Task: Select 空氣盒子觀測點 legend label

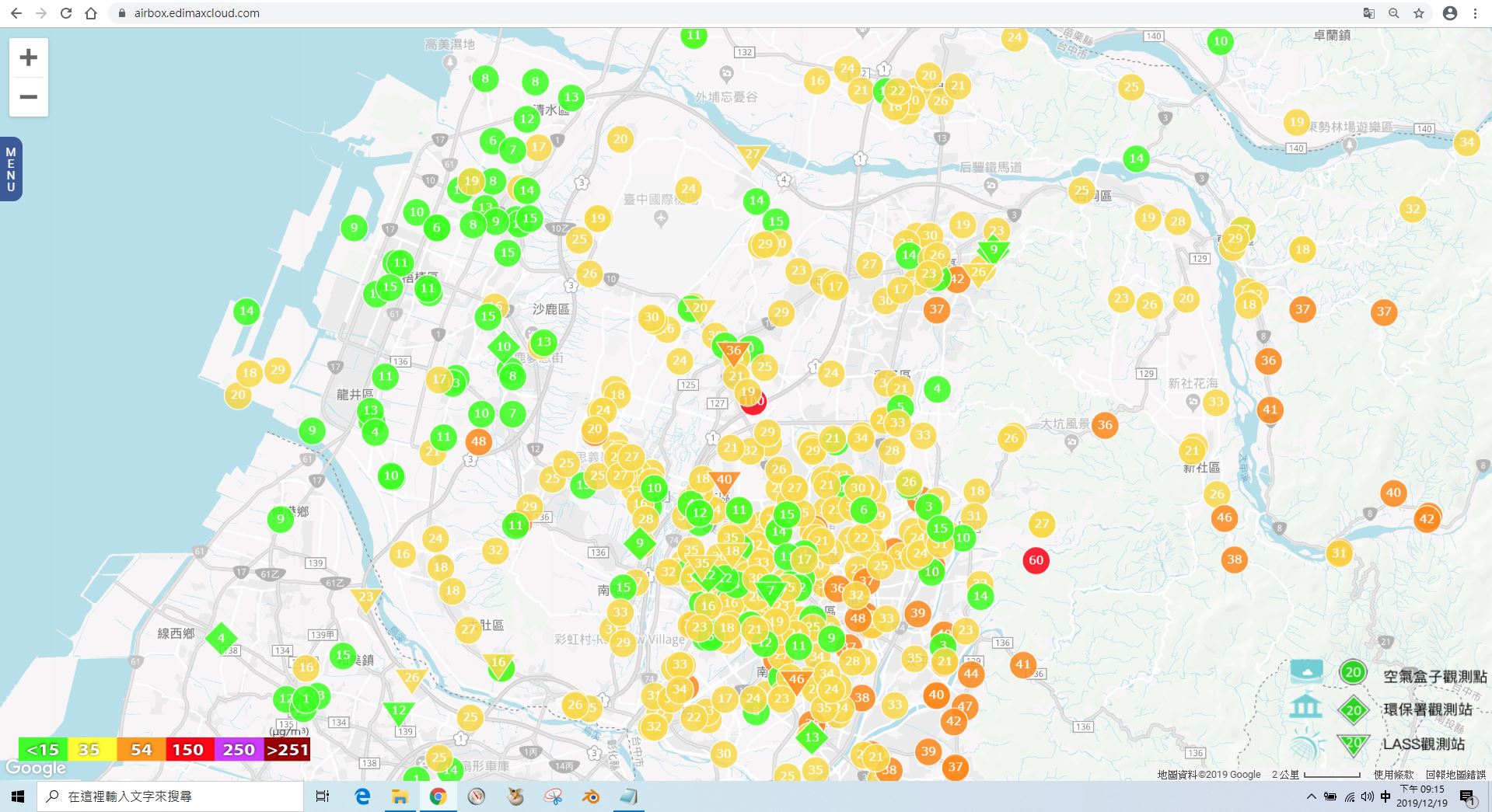Action: coord(1435,676)
